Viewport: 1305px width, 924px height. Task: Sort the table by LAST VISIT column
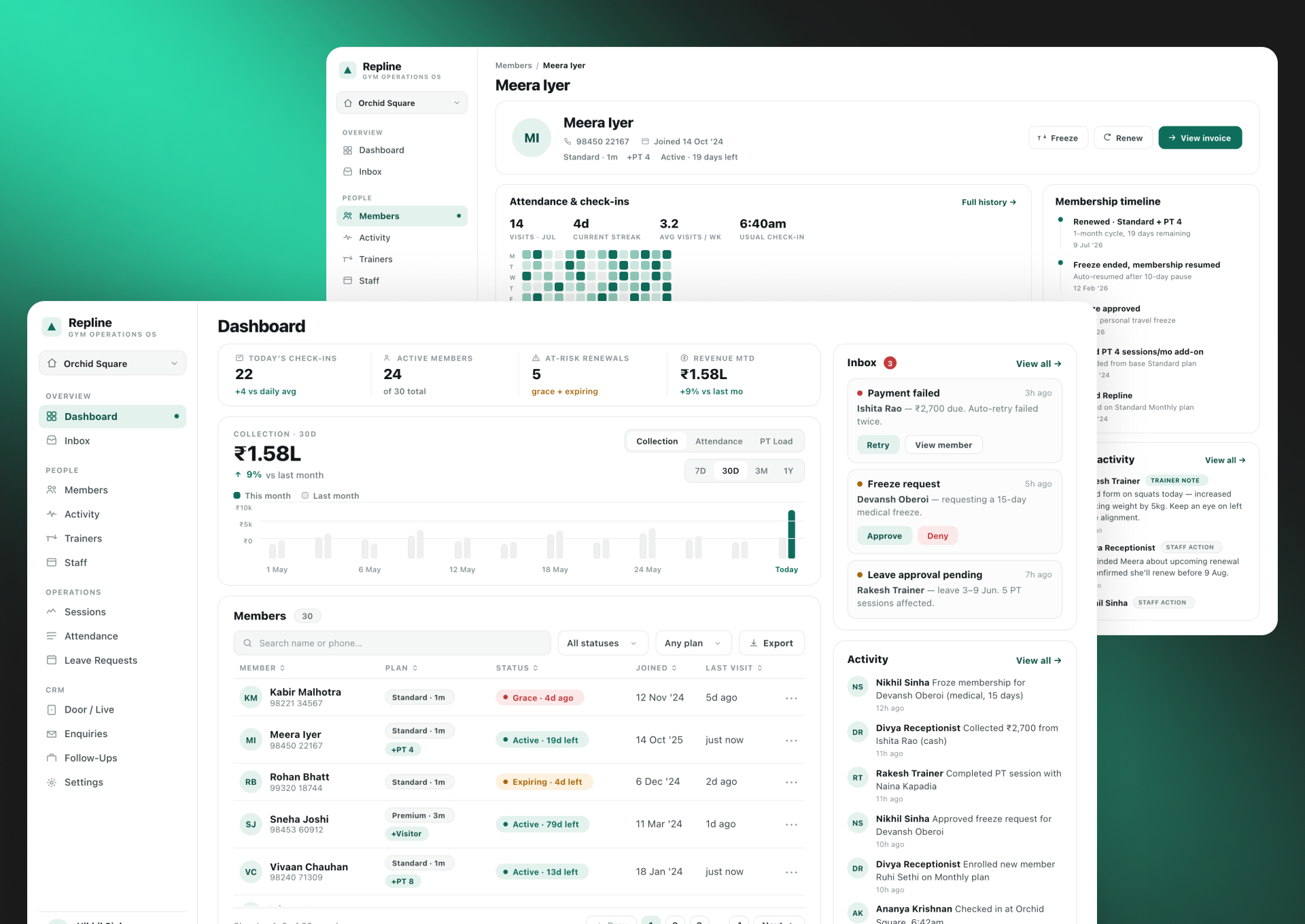733,668
